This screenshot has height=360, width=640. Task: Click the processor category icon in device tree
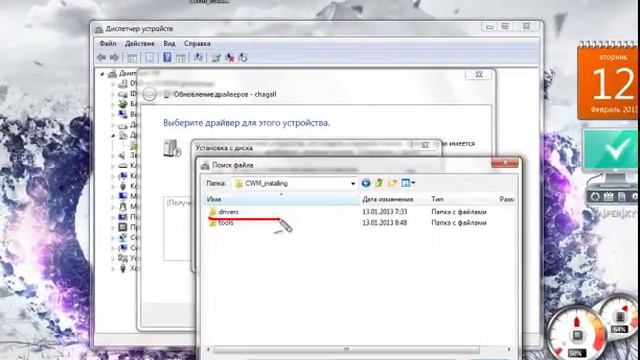click(x=122, y=227)
